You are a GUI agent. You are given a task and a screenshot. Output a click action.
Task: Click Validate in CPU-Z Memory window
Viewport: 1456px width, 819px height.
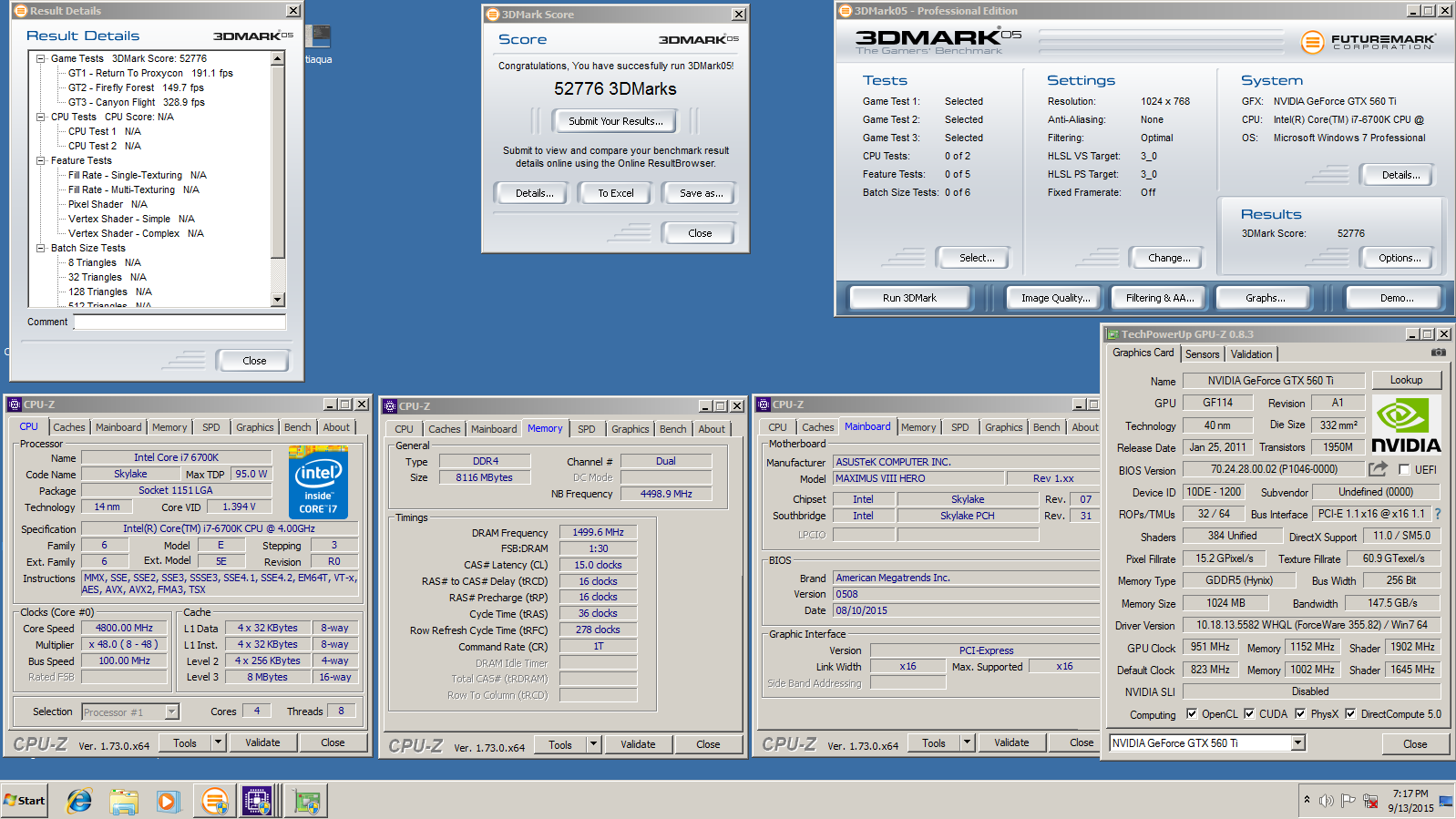638,744
